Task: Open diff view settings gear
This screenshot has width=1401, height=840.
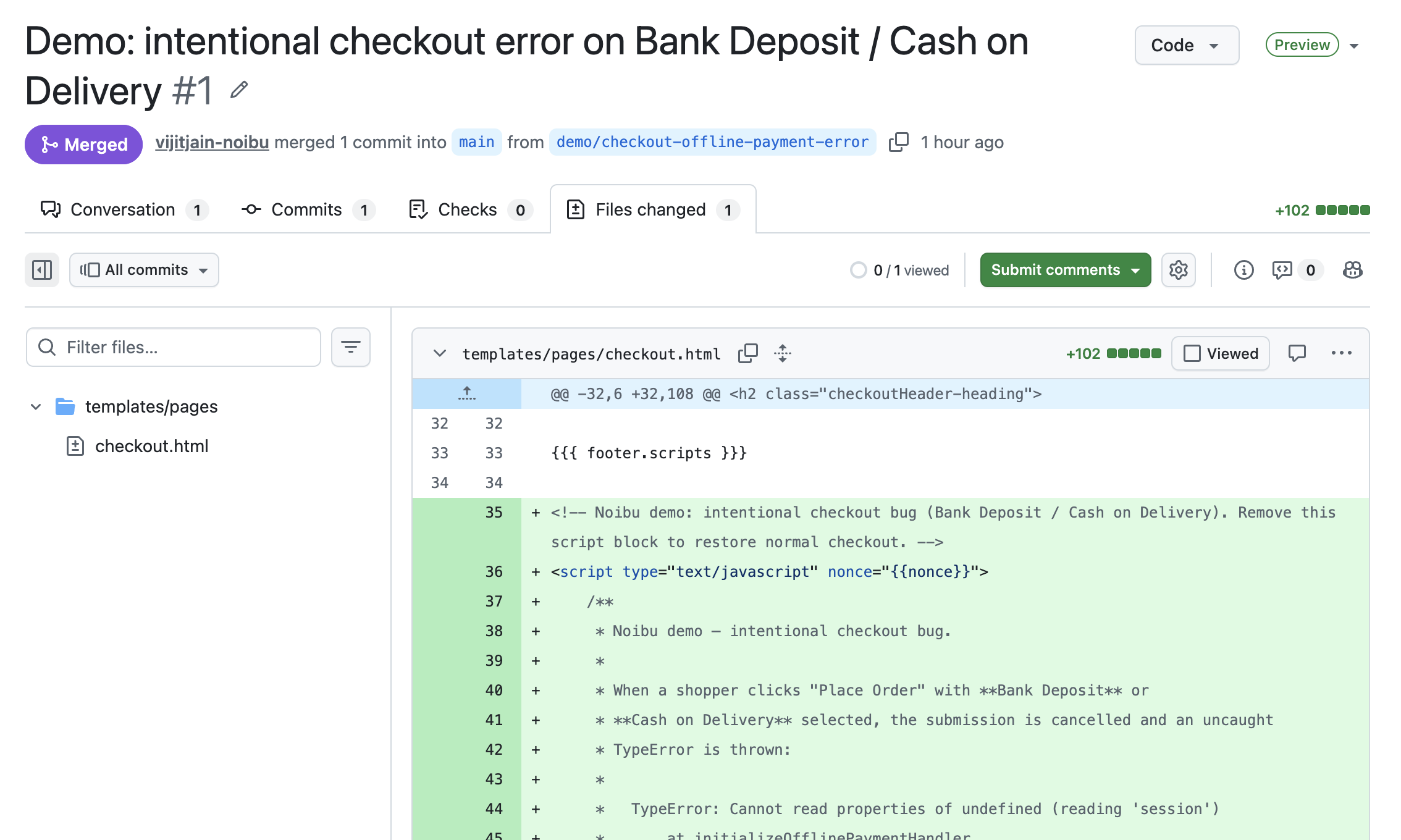Action: pos(1178,270)
